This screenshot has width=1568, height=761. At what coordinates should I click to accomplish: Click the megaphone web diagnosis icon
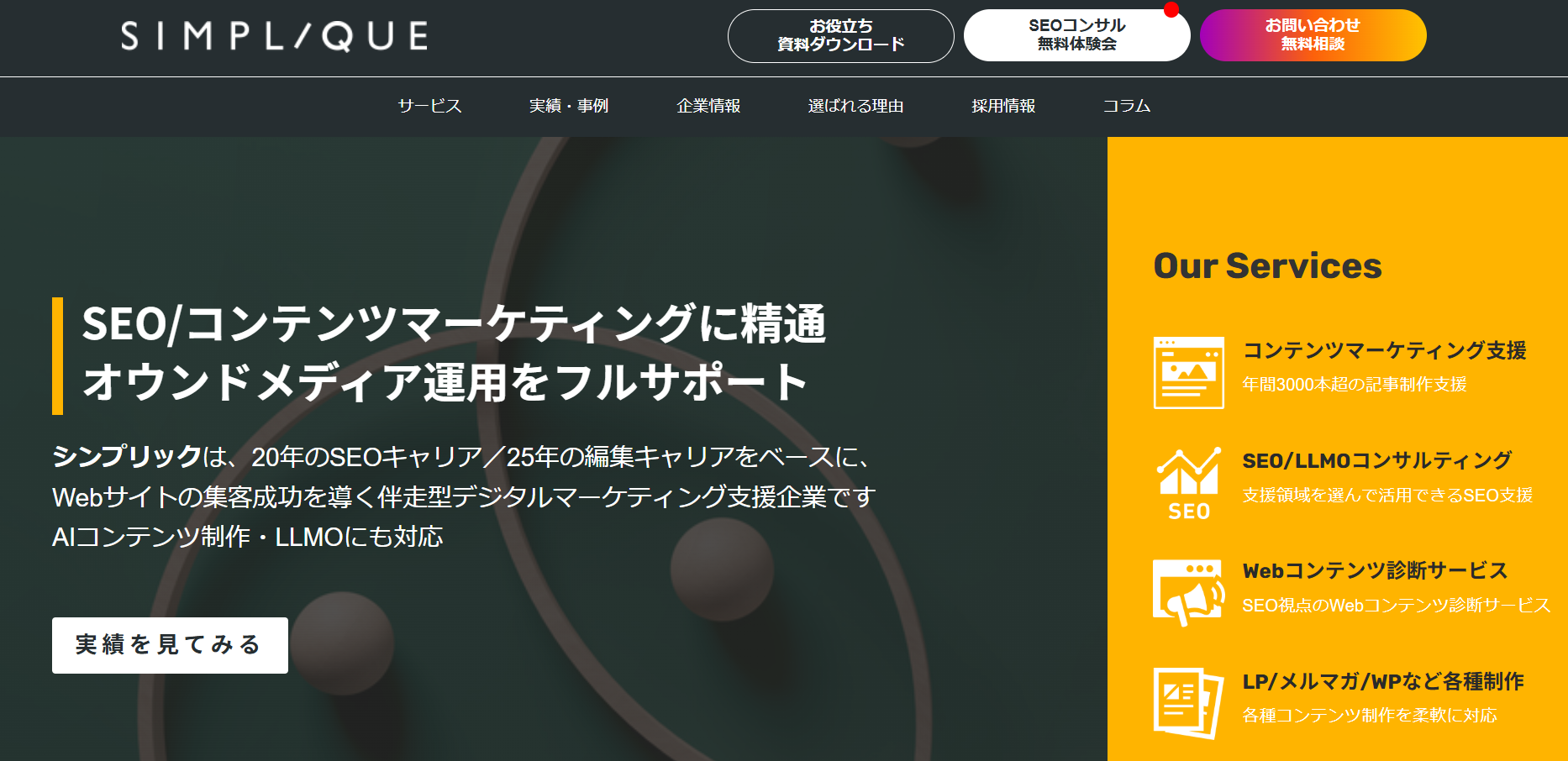[1188, 593]
